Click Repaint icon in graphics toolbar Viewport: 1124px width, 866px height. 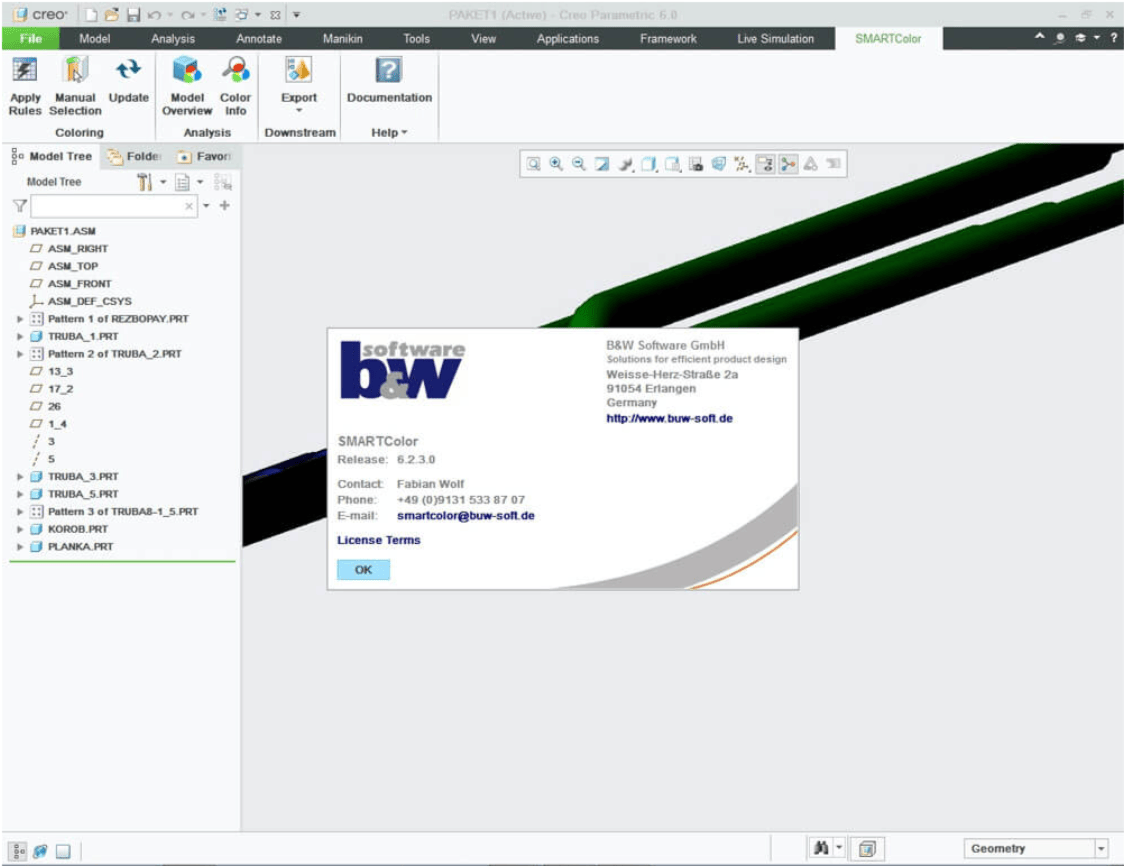point(602,164)
